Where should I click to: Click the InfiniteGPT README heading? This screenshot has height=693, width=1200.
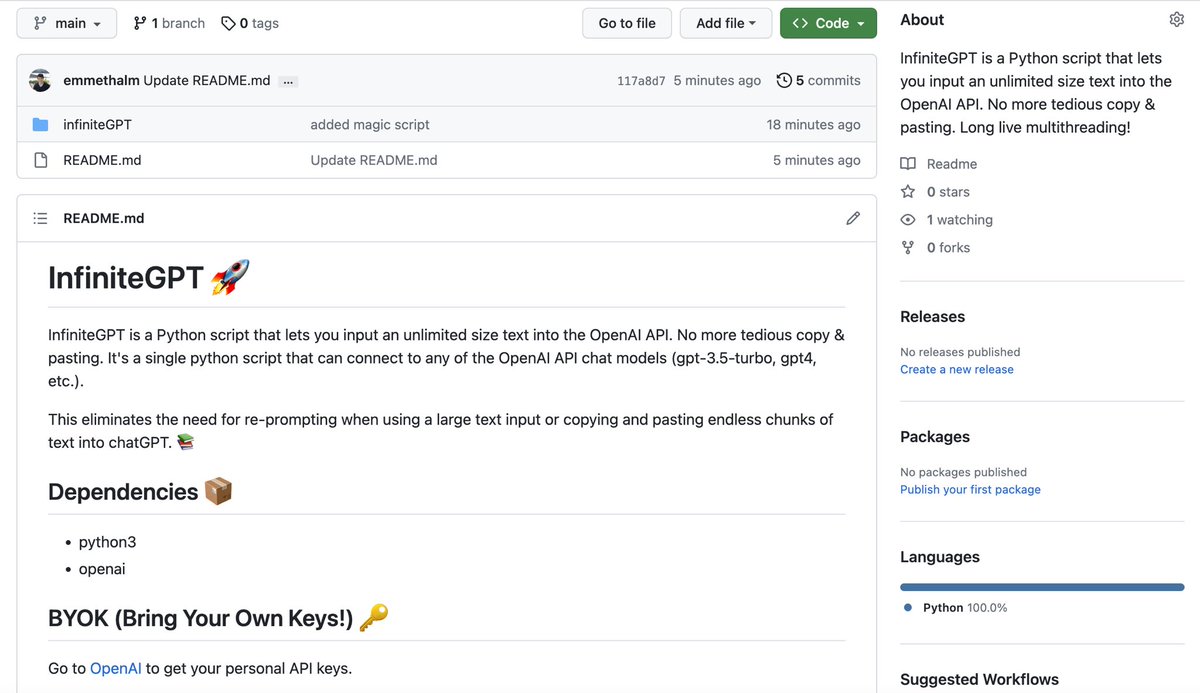point(148,277)
